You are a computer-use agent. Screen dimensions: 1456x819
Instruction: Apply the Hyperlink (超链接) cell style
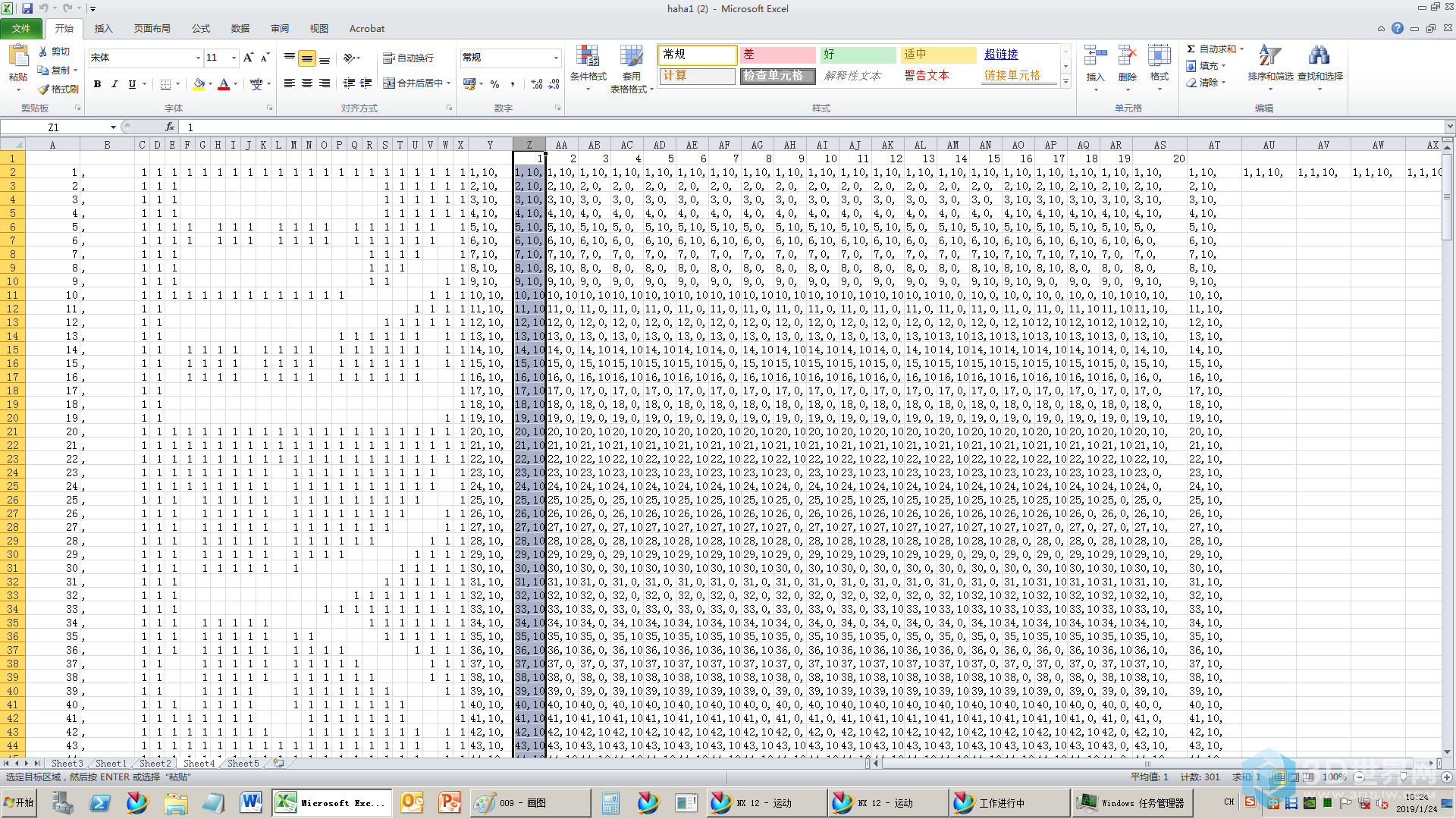pos(1018,55)
